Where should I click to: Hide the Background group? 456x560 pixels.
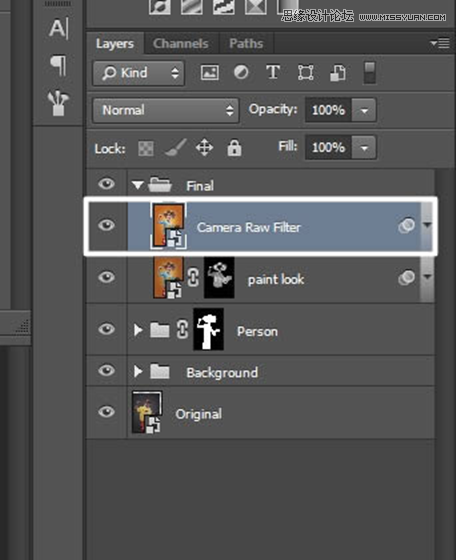106,370
